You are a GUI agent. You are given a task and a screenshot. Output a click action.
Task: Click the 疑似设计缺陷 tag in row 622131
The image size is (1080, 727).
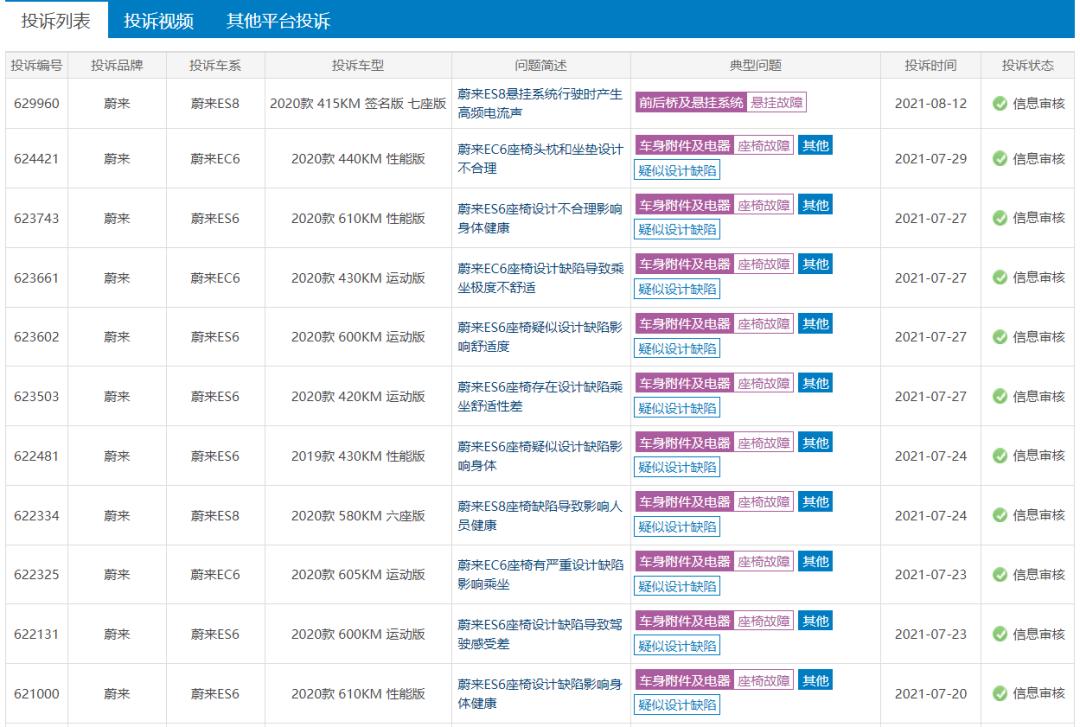click(x=677, y=646)
